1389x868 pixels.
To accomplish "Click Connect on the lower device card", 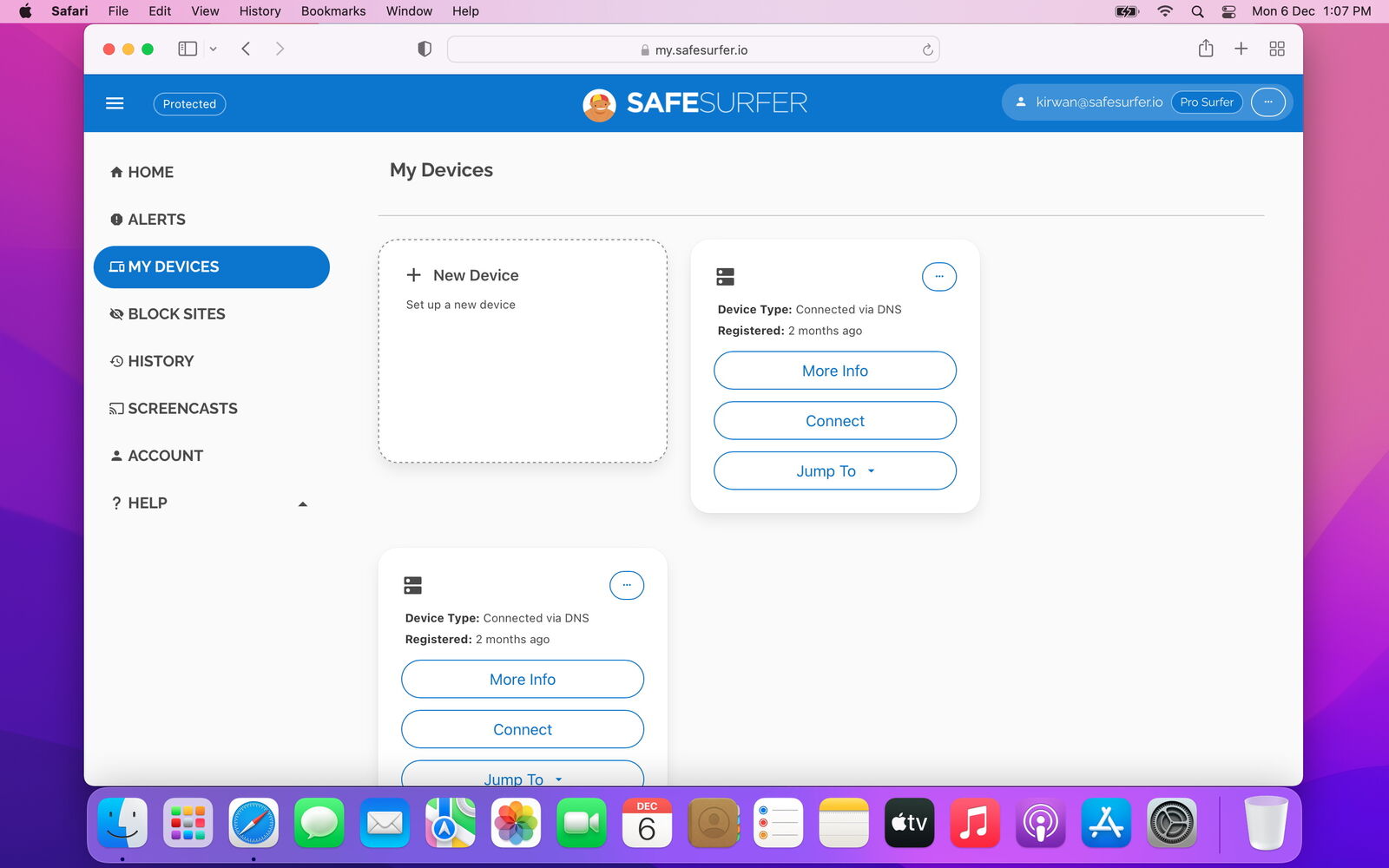I will click(x=523, y=729).
